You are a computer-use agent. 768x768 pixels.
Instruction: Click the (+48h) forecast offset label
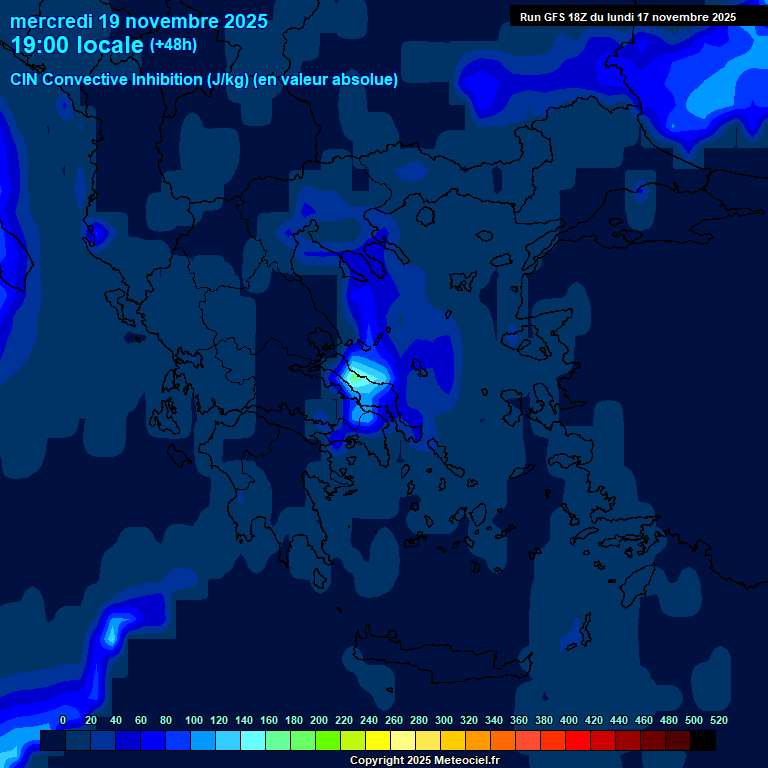click(173, 45)
